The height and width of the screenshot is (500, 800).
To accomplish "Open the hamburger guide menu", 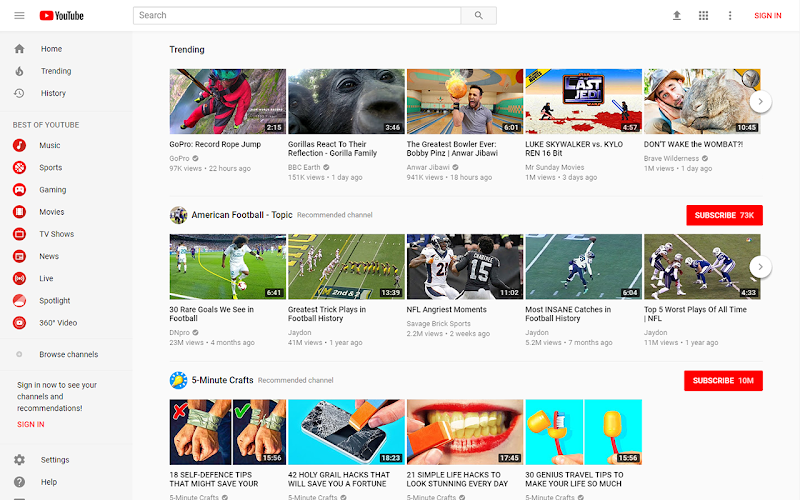I will [19, 15].
